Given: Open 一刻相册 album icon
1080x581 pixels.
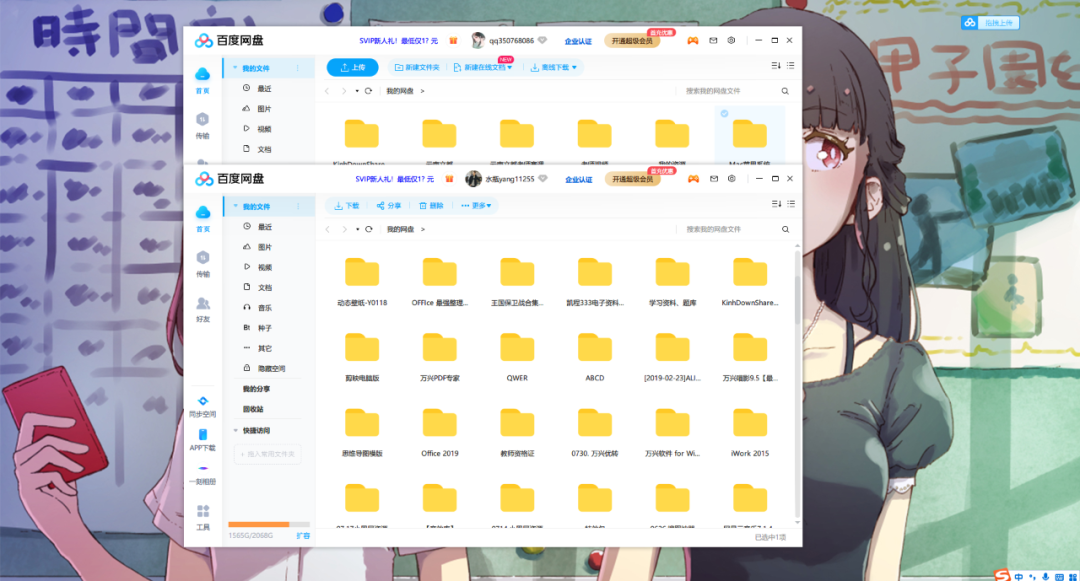Looking at the screenshot, I should pyautogui.click(x=202, y=468).
